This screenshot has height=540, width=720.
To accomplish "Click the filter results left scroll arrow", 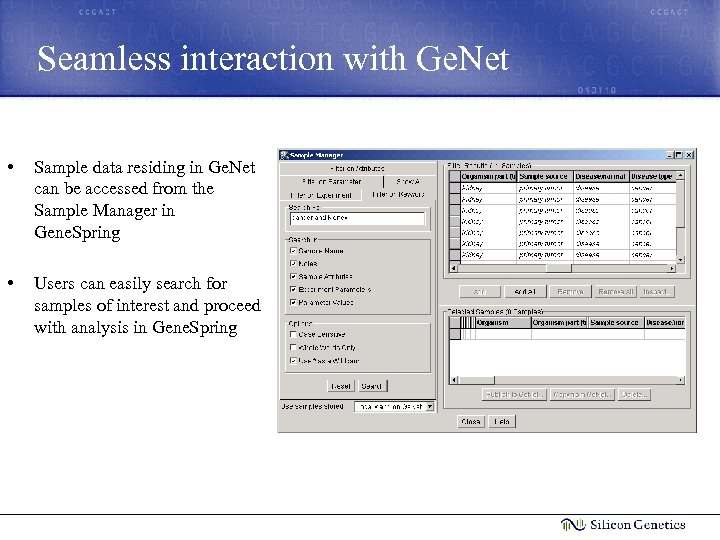I will [454, 268].
